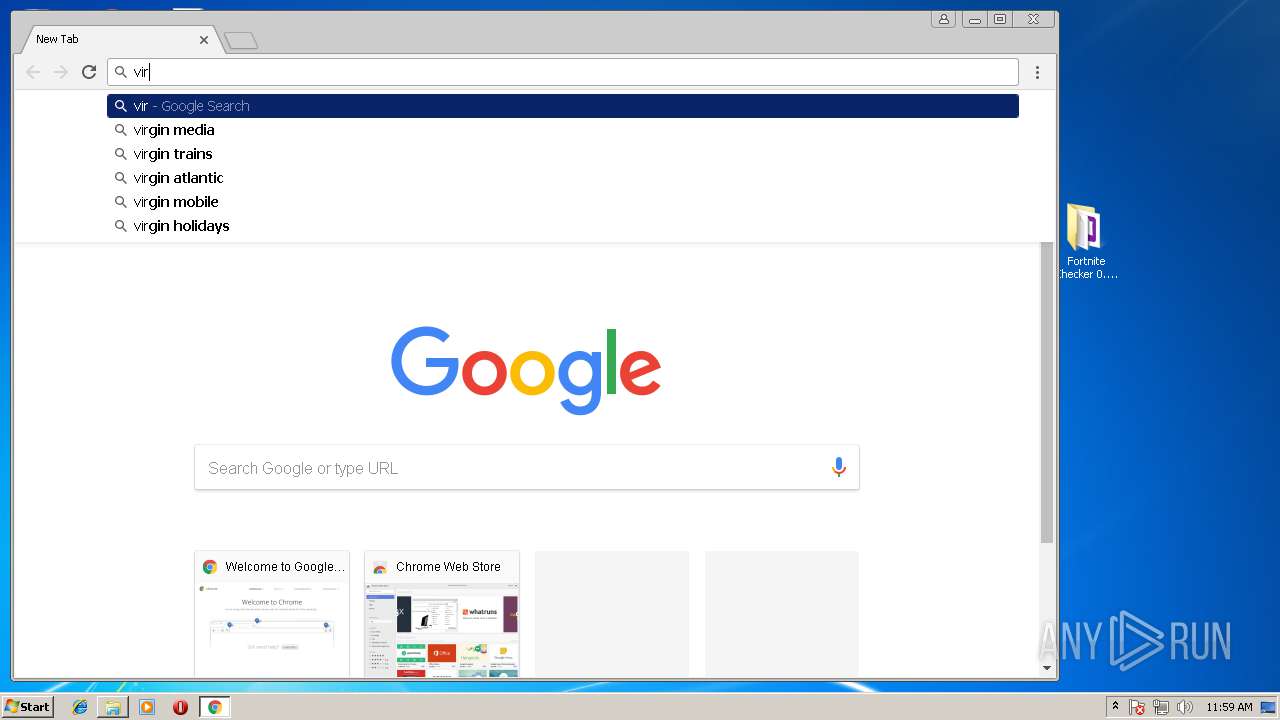The height and width of the screenshot is (720, 1280).
Task: Choose the 'virgin atlantic' suggestion
Action: click(x=563, y=178)
